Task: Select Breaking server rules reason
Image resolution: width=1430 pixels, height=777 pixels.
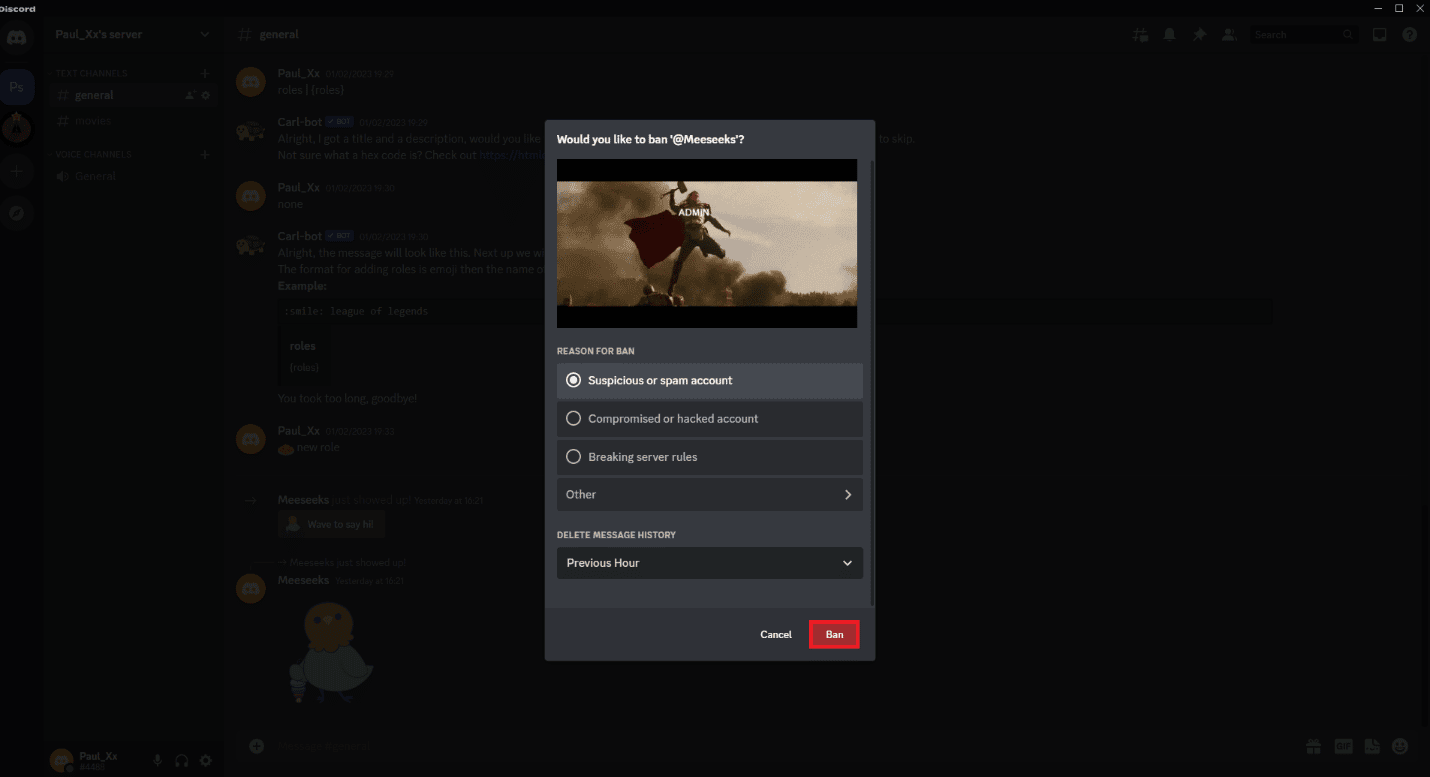Action: (x=710, y=457)
